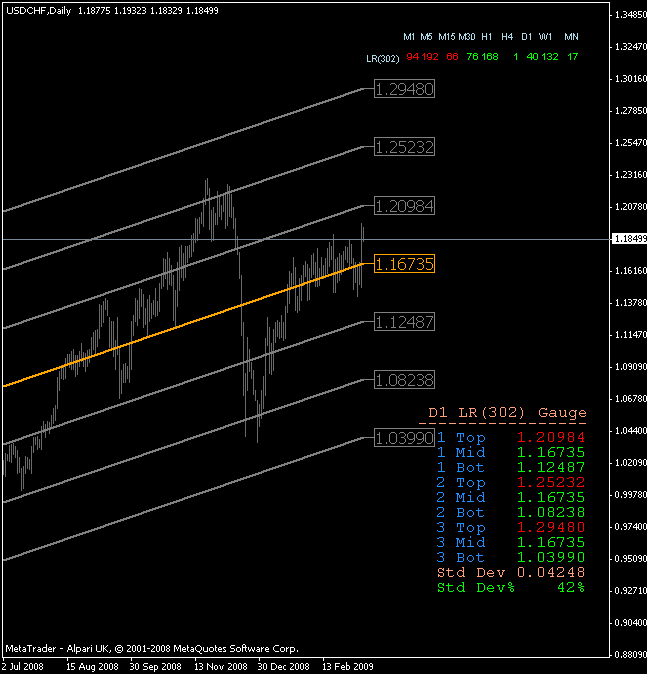Select the M1 timeframe label
647x674 pixels.
pyautogui.click(x=409, y=37)
